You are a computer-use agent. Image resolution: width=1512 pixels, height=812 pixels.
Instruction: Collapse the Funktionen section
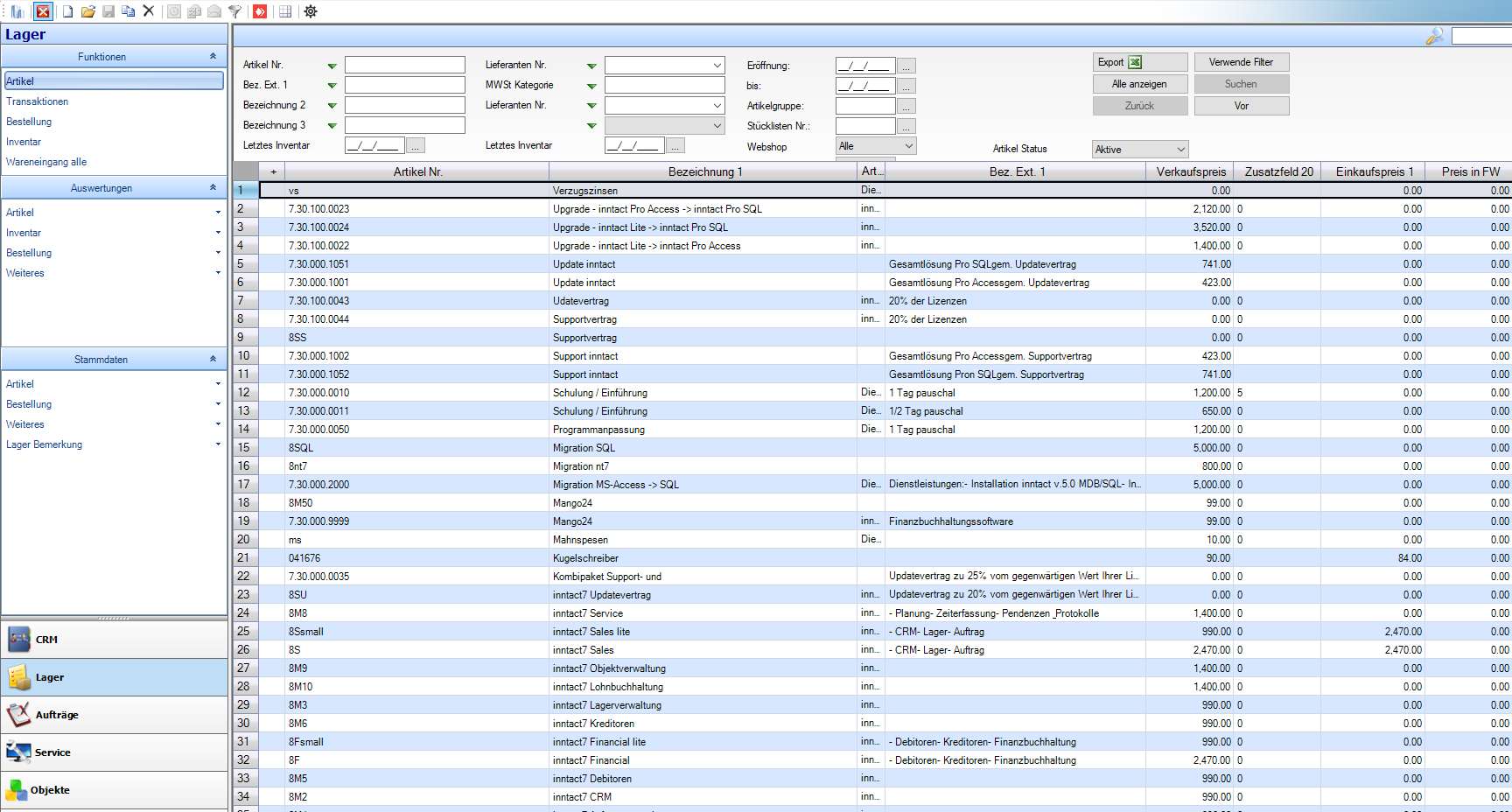(213, 56)
